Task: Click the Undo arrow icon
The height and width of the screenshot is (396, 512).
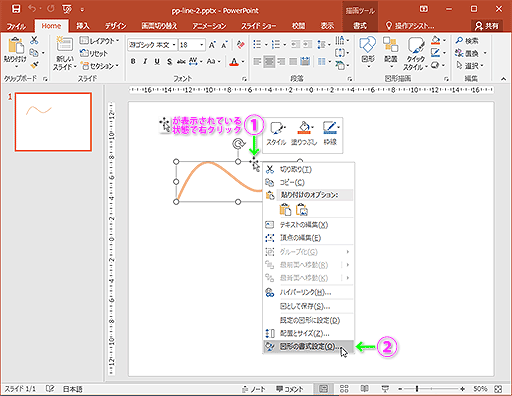Action: coord(32,9)
